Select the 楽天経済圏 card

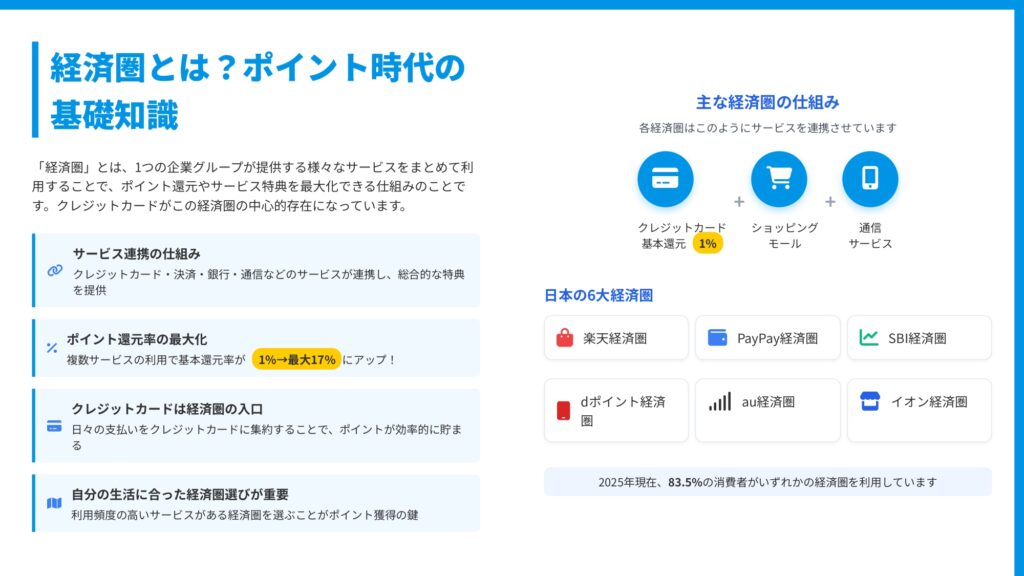616,338
